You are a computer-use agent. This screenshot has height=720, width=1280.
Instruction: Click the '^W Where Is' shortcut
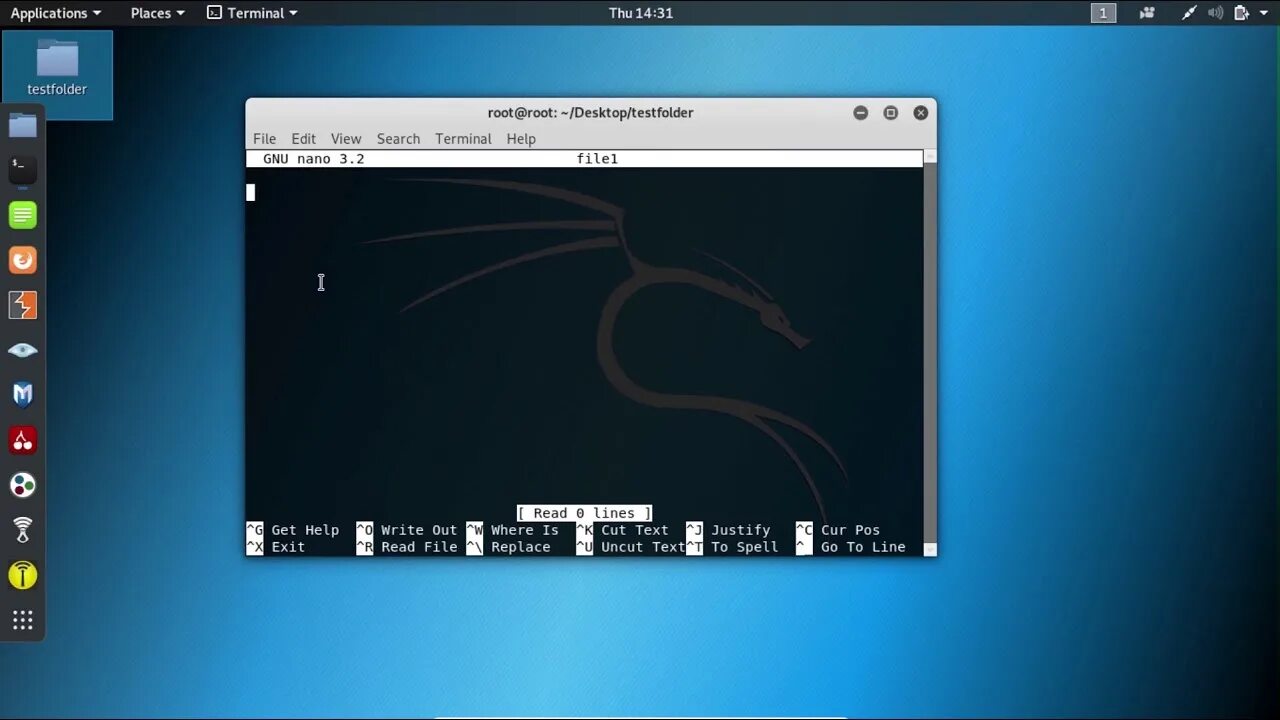[x=513, y=530]
